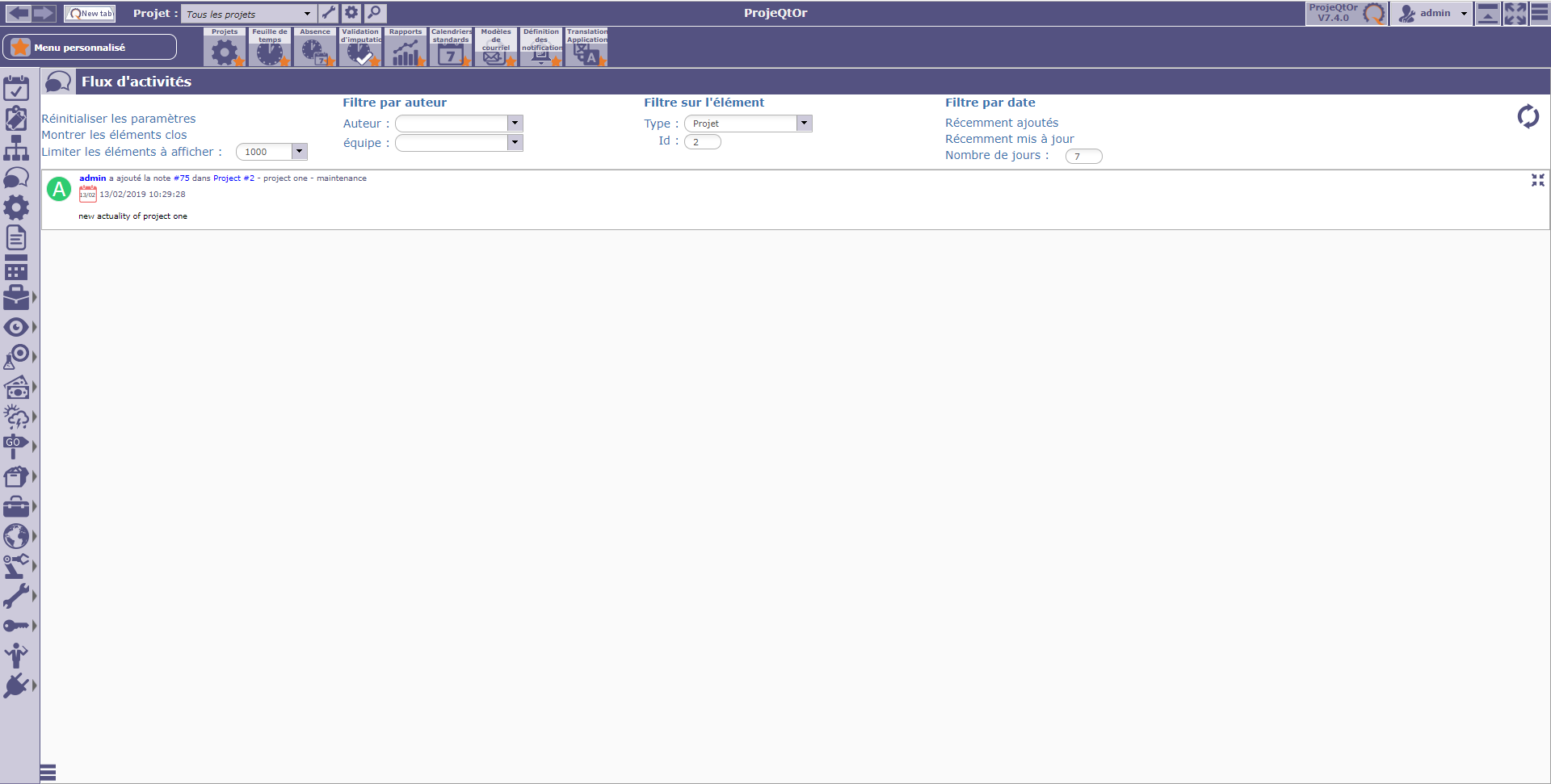Click the Nombre de jours input field
The width and height of the screenshot is (1551, 784).
coord(1084,156)
